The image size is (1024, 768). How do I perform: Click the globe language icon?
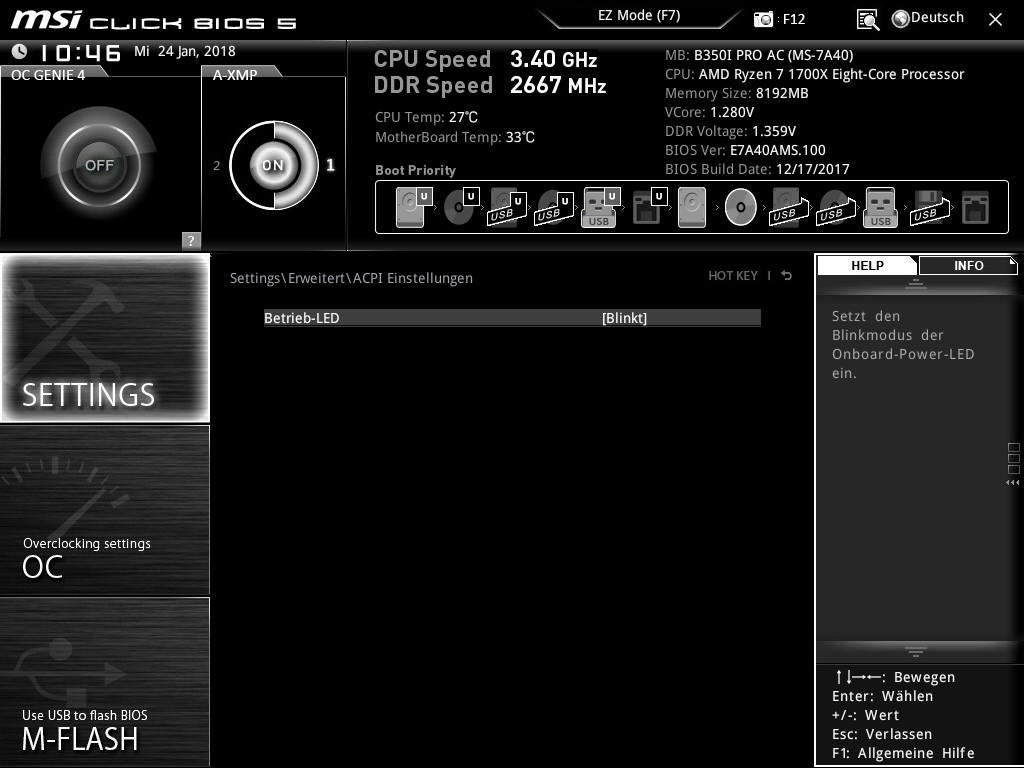pos(901,19)
